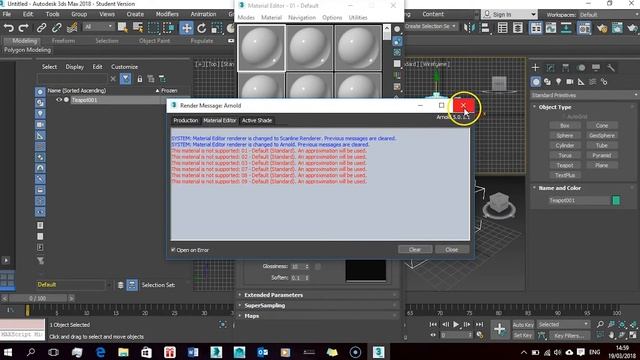Viewport: 640px width, 360px height.
Task: Open the Schematic View icon
Action: point(567,28)
